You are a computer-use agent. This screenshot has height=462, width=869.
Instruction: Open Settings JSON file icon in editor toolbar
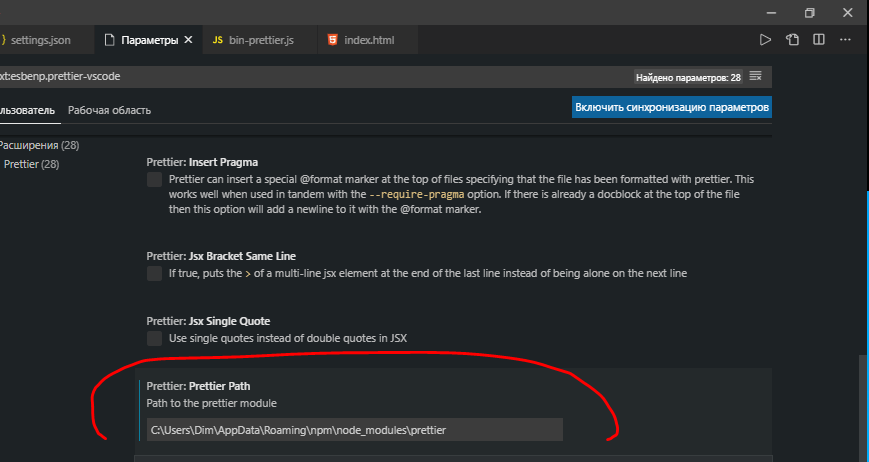[793, 40]
